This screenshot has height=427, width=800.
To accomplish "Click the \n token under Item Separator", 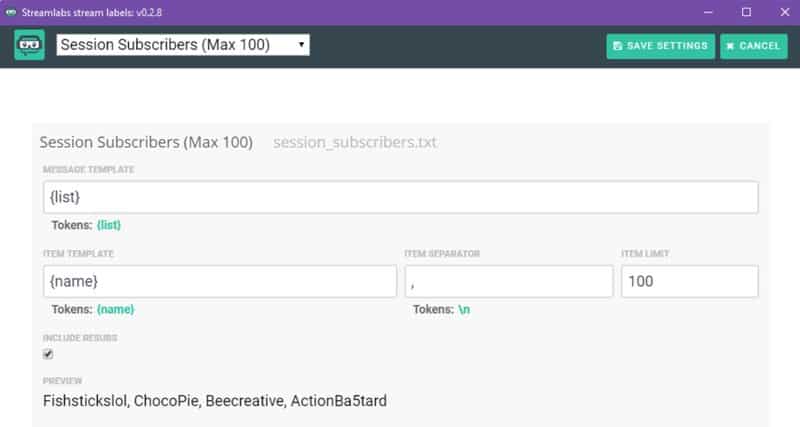I will pyautogui.click(x=464, y=309).
